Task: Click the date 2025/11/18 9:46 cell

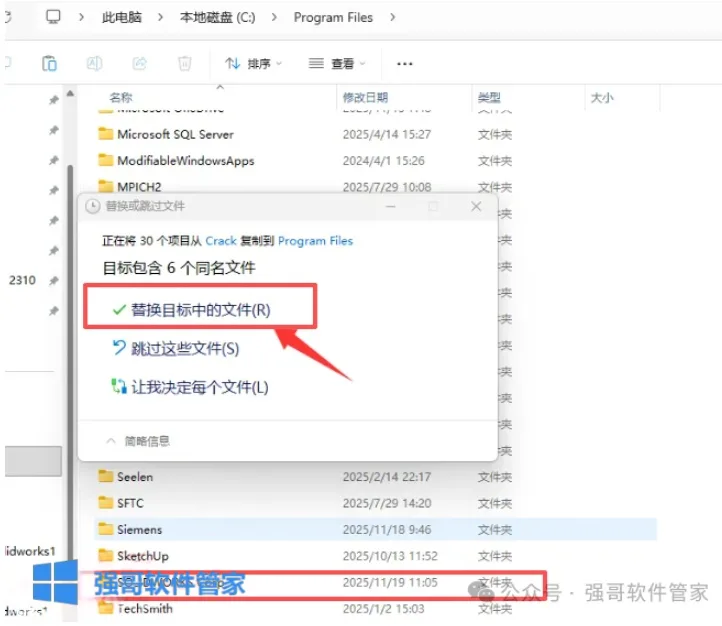Action: 387,530
